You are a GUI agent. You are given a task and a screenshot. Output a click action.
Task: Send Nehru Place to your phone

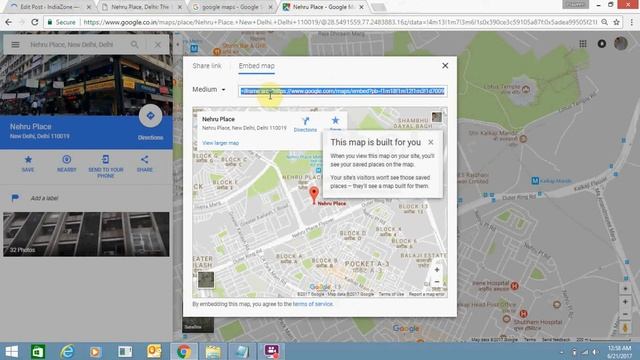(106, 166)
